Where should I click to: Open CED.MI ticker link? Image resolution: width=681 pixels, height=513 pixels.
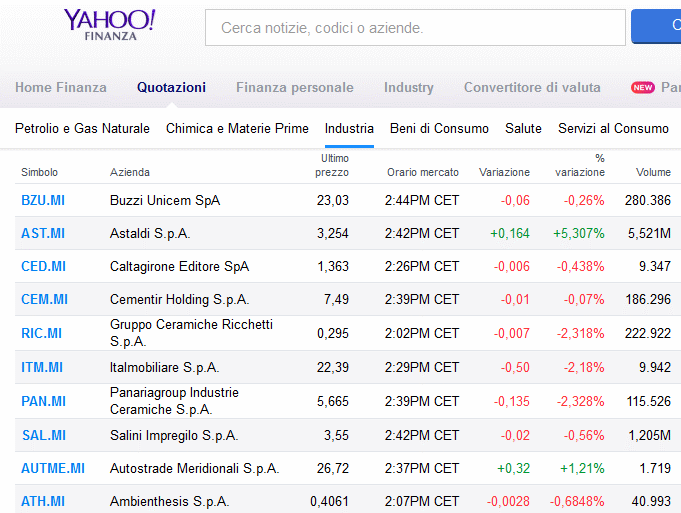(43, 266)
